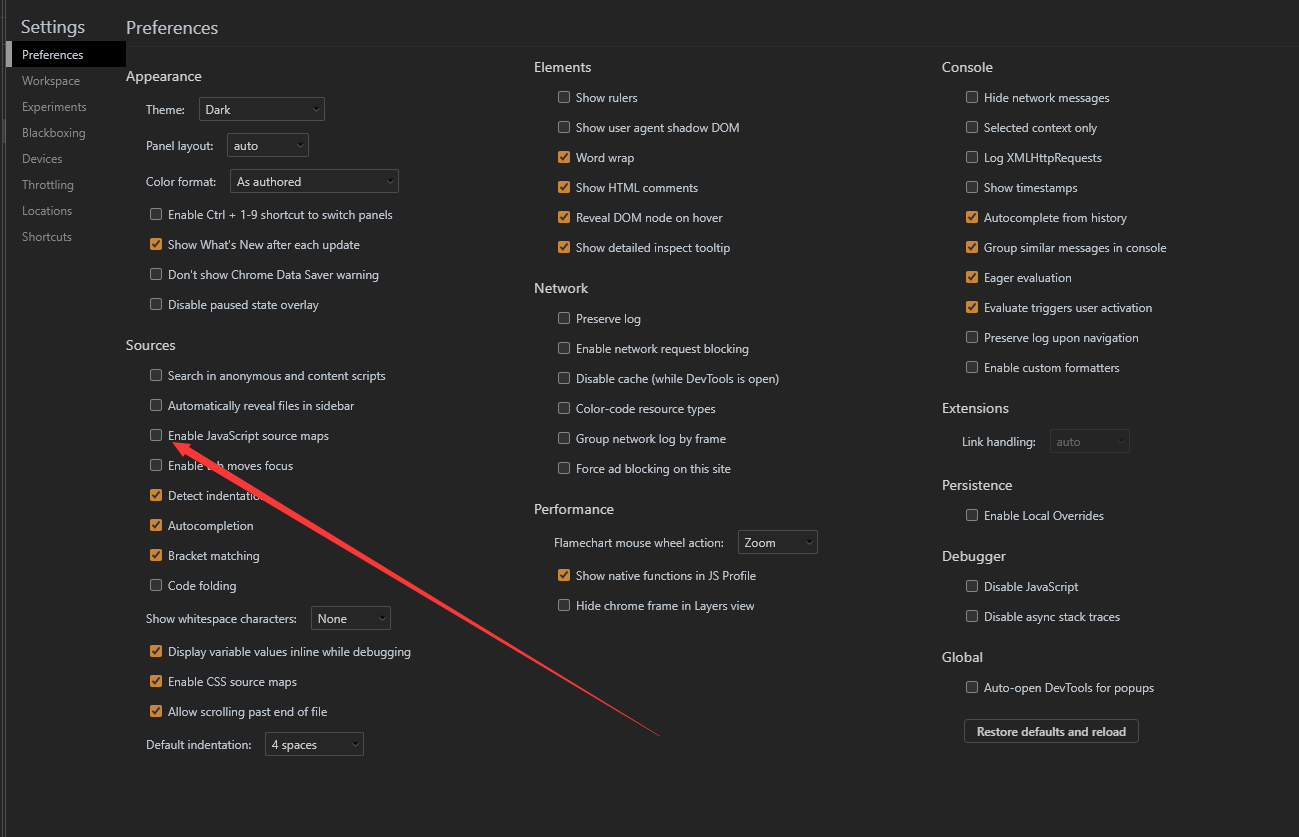Open the Blackboxing settings tab
Viewport: 1299px width, 837px height.
click(54, 133)
